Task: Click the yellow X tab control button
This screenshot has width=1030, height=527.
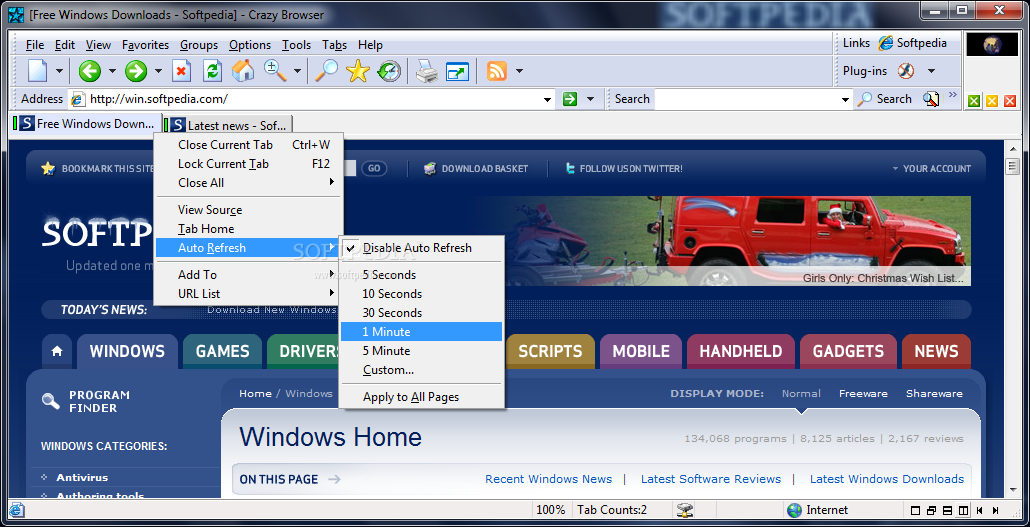Action: coord(992,101)
